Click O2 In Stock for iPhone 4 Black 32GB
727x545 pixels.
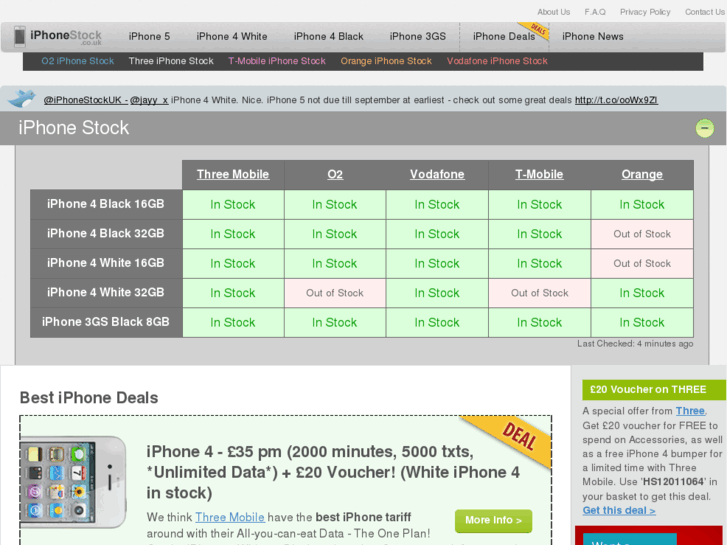point(335,234)
